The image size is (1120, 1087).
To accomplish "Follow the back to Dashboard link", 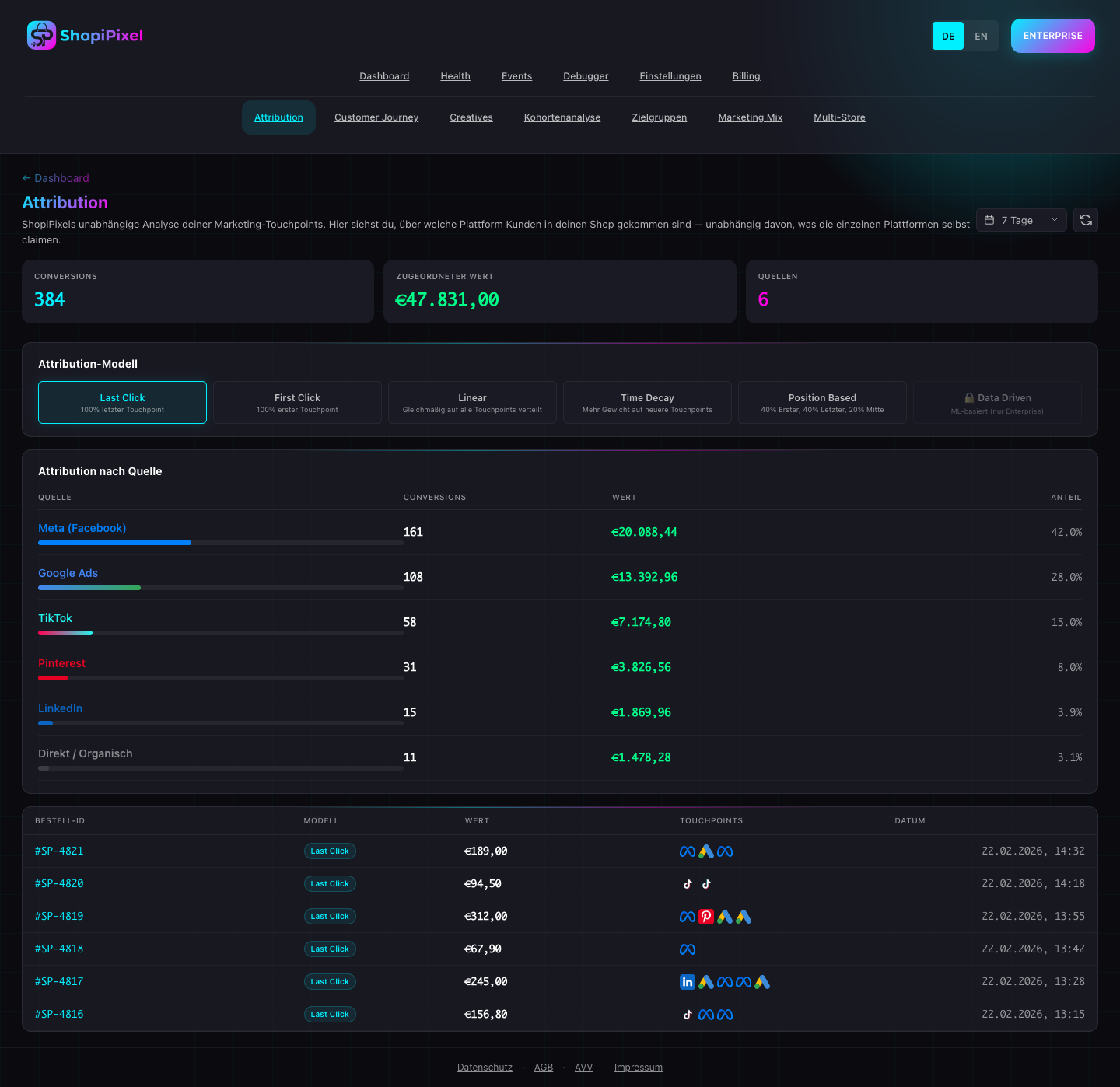I will 55,178.
